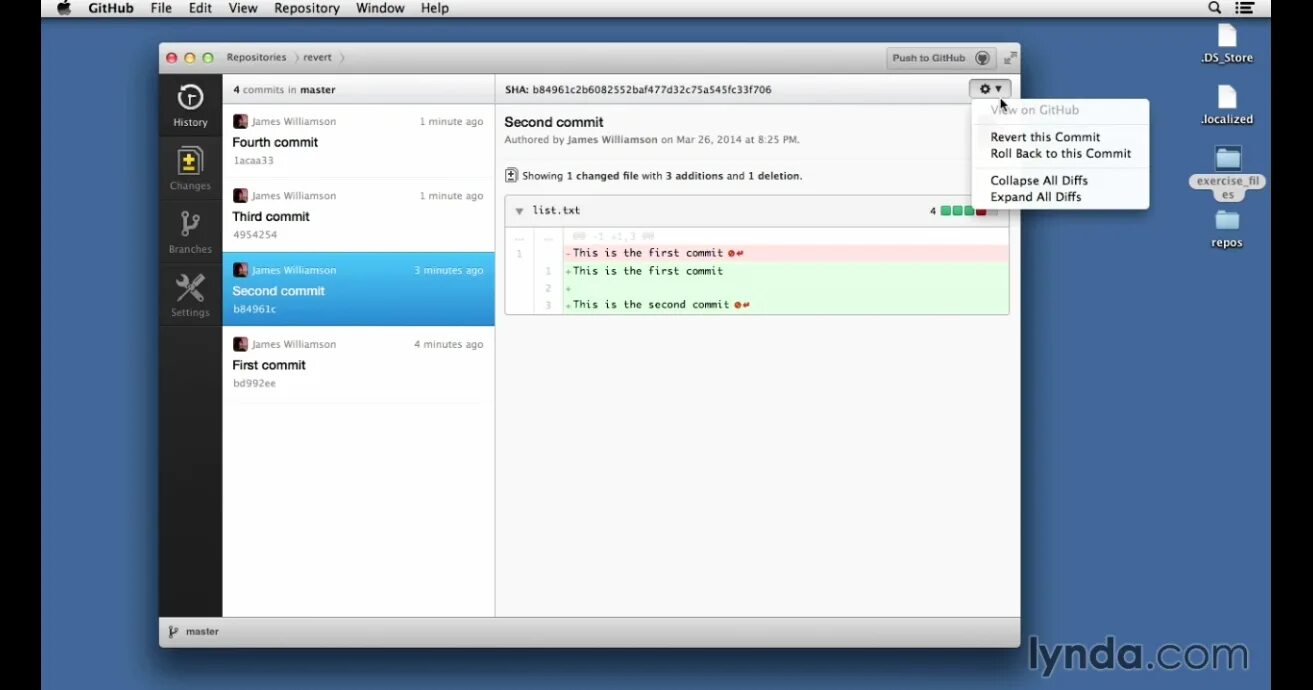The width and height of the screenshot is (1313, 690).
Task: Select the Fourth commit row
Action: click(358, 141)
